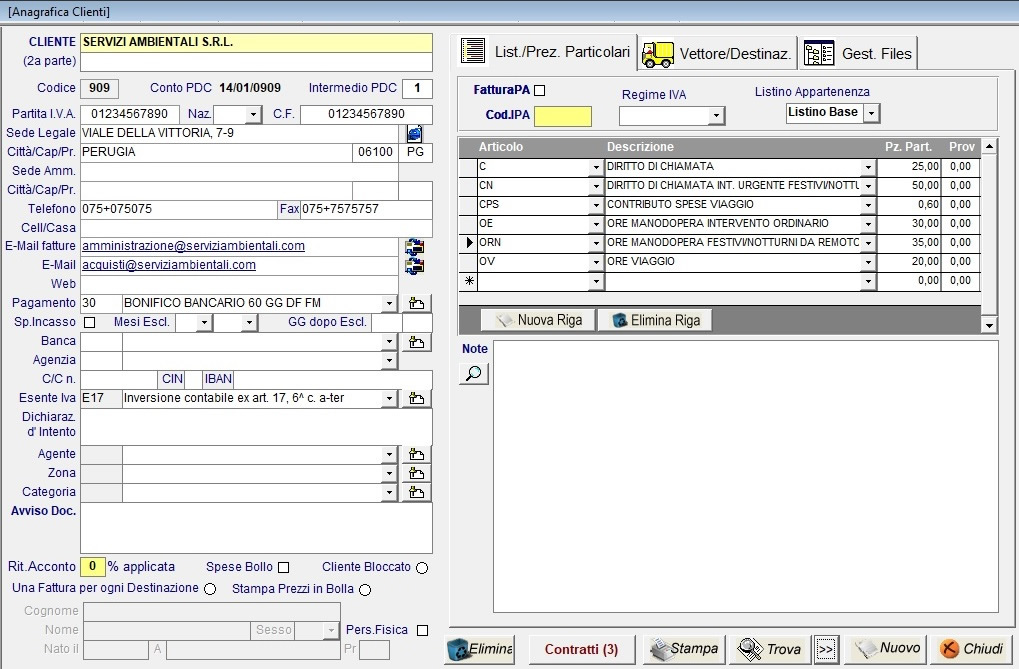
Task: Open ORE VIAGGIO description dropdown
Action: [x=868, y=262]
